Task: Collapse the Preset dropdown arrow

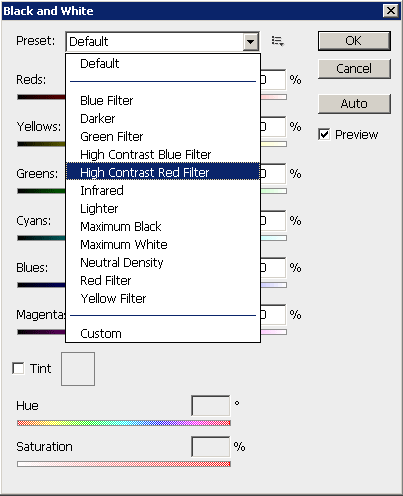Action: point(251,42)
